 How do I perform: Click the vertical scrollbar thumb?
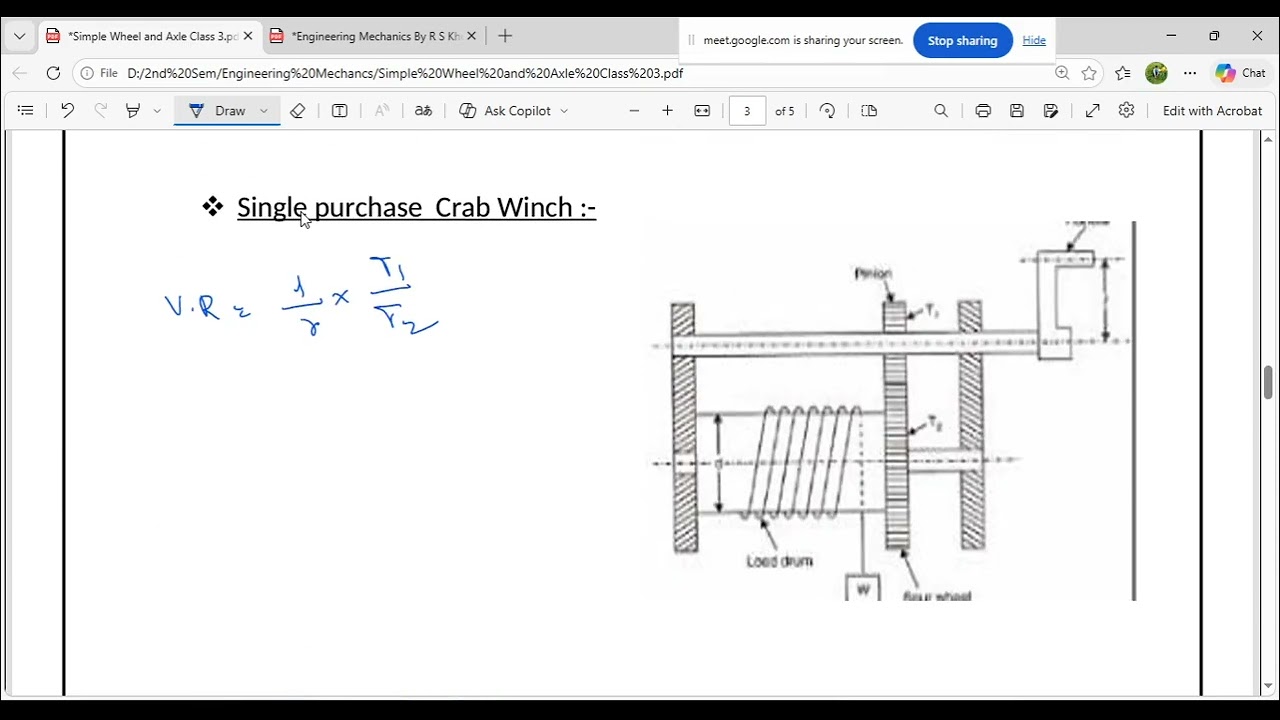tap(1268, 382)
